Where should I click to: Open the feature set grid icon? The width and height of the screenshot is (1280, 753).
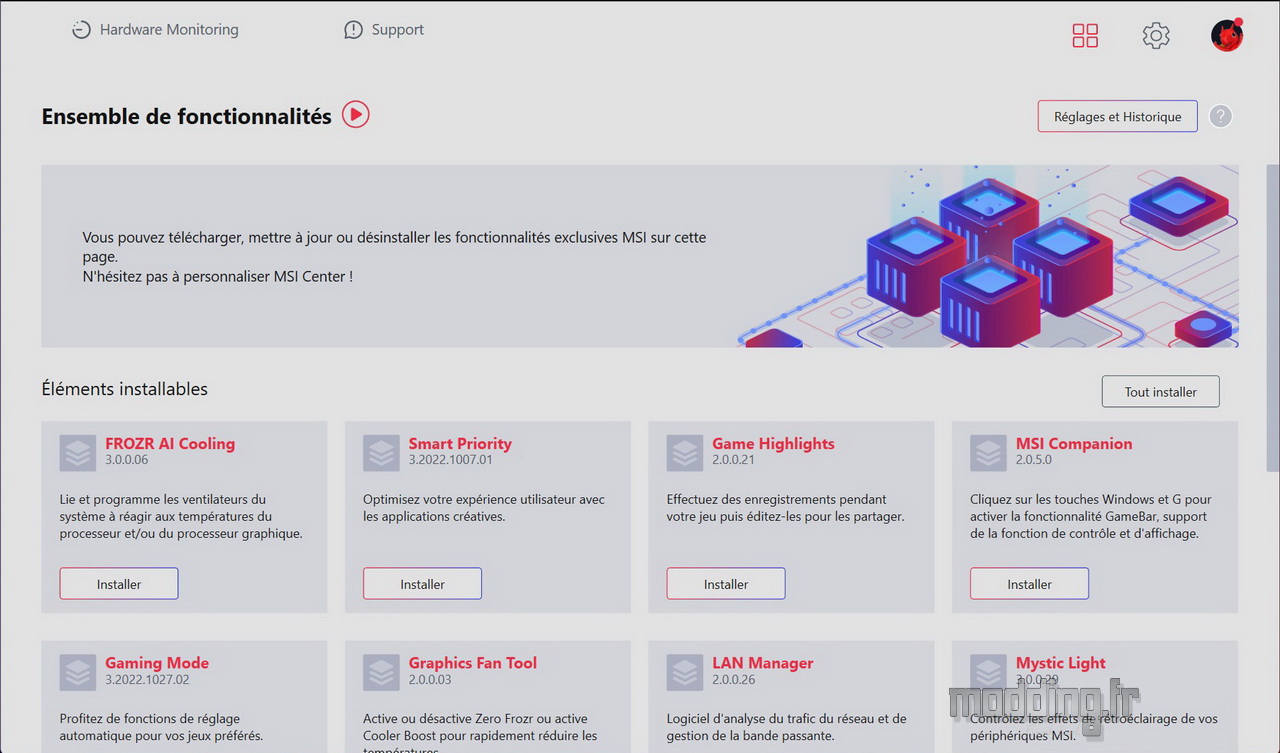(1085, 36)
